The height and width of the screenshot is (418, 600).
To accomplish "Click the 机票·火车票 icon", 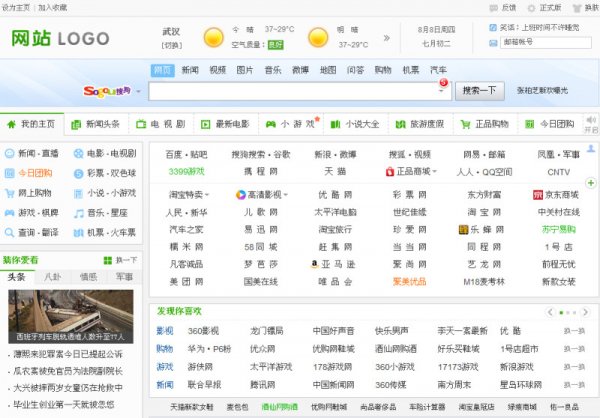I will (x=78, y=233).
